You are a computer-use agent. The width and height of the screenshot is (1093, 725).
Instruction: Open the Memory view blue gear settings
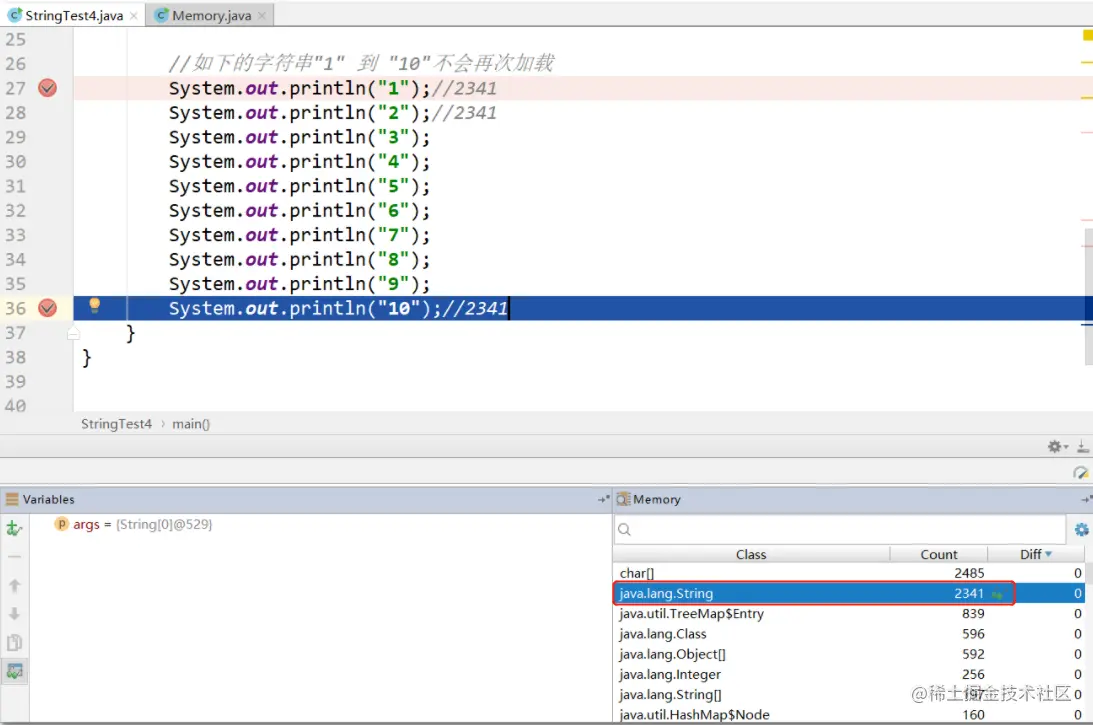point(1081,530)
